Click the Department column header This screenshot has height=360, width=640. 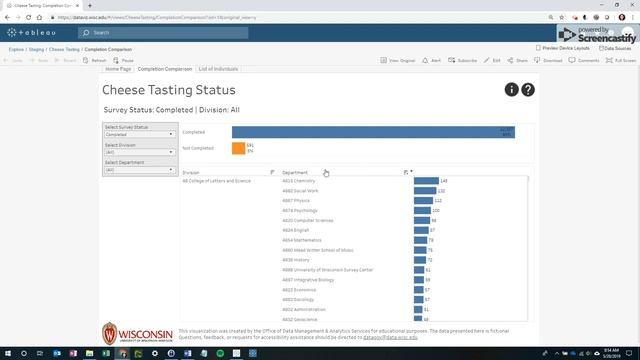(x=295, y=173)
